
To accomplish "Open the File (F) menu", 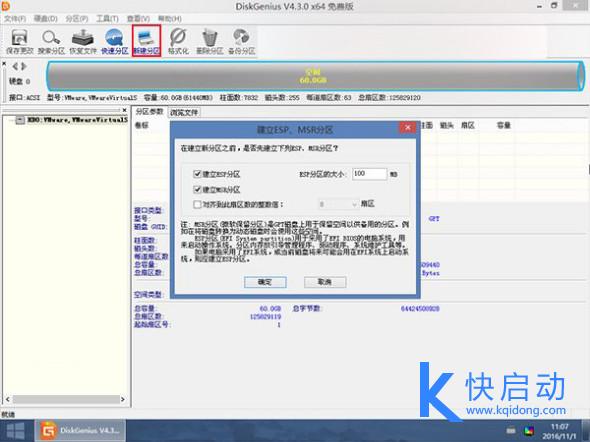I will pos(15,18).
